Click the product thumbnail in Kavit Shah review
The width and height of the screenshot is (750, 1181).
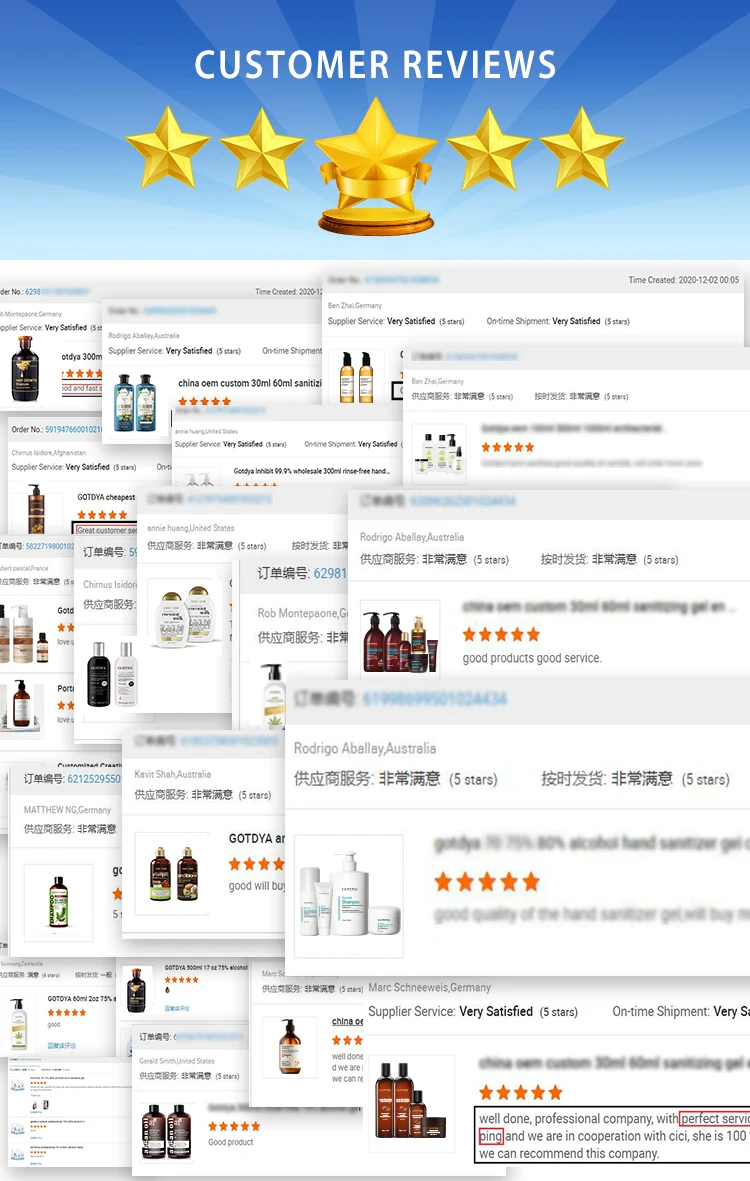click(172, 874)
